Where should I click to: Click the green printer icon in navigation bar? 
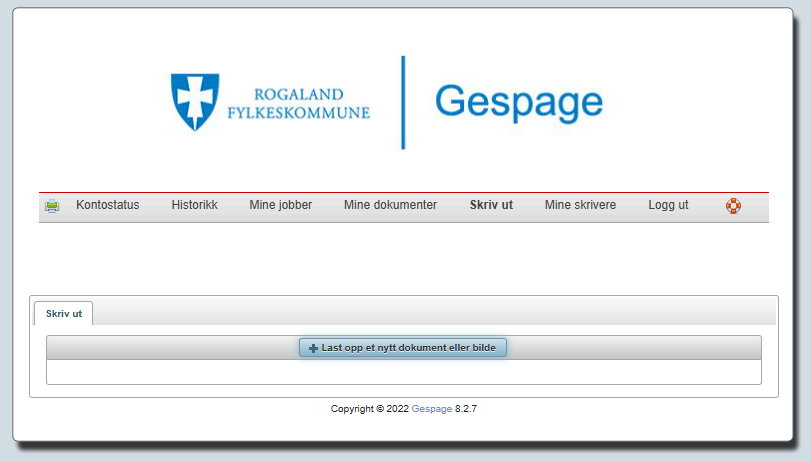(52, 206)
